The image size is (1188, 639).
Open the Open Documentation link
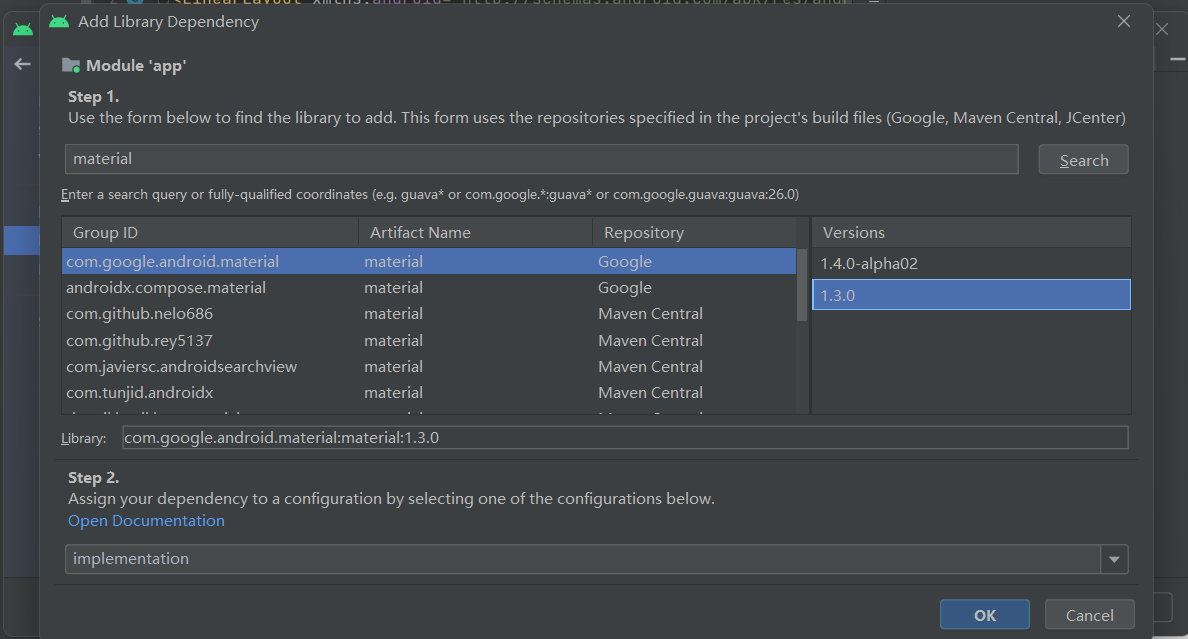(x=146, y=521)
